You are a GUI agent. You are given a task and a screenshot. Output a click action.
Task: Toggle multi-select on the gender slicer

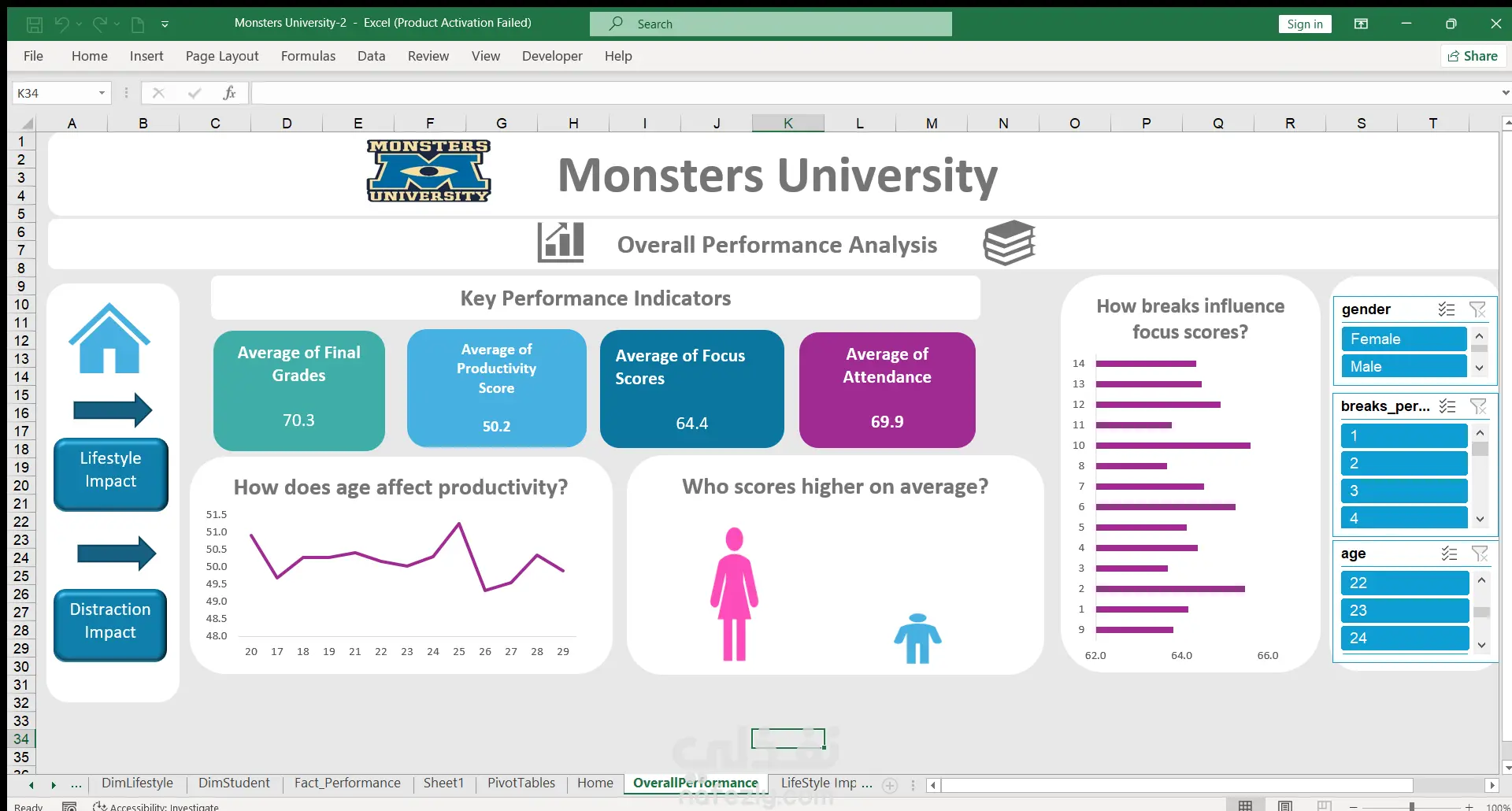coord(1447,309)
